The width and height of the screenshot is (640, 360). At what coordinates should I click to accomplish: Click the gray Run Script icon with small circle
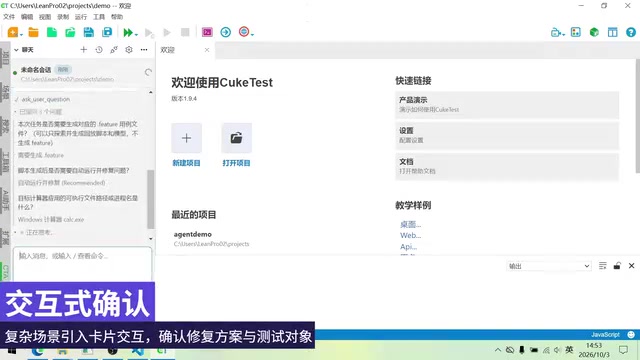[149, 33]
